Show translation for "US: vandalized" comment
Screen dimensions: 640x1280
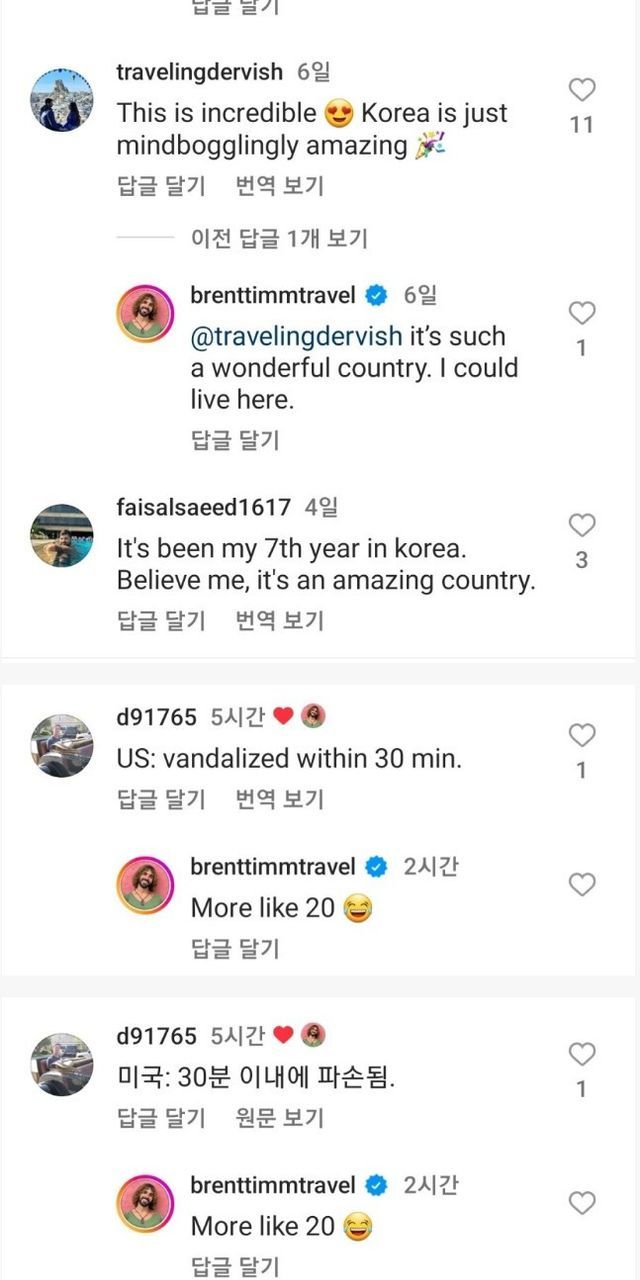click(279, 799)
